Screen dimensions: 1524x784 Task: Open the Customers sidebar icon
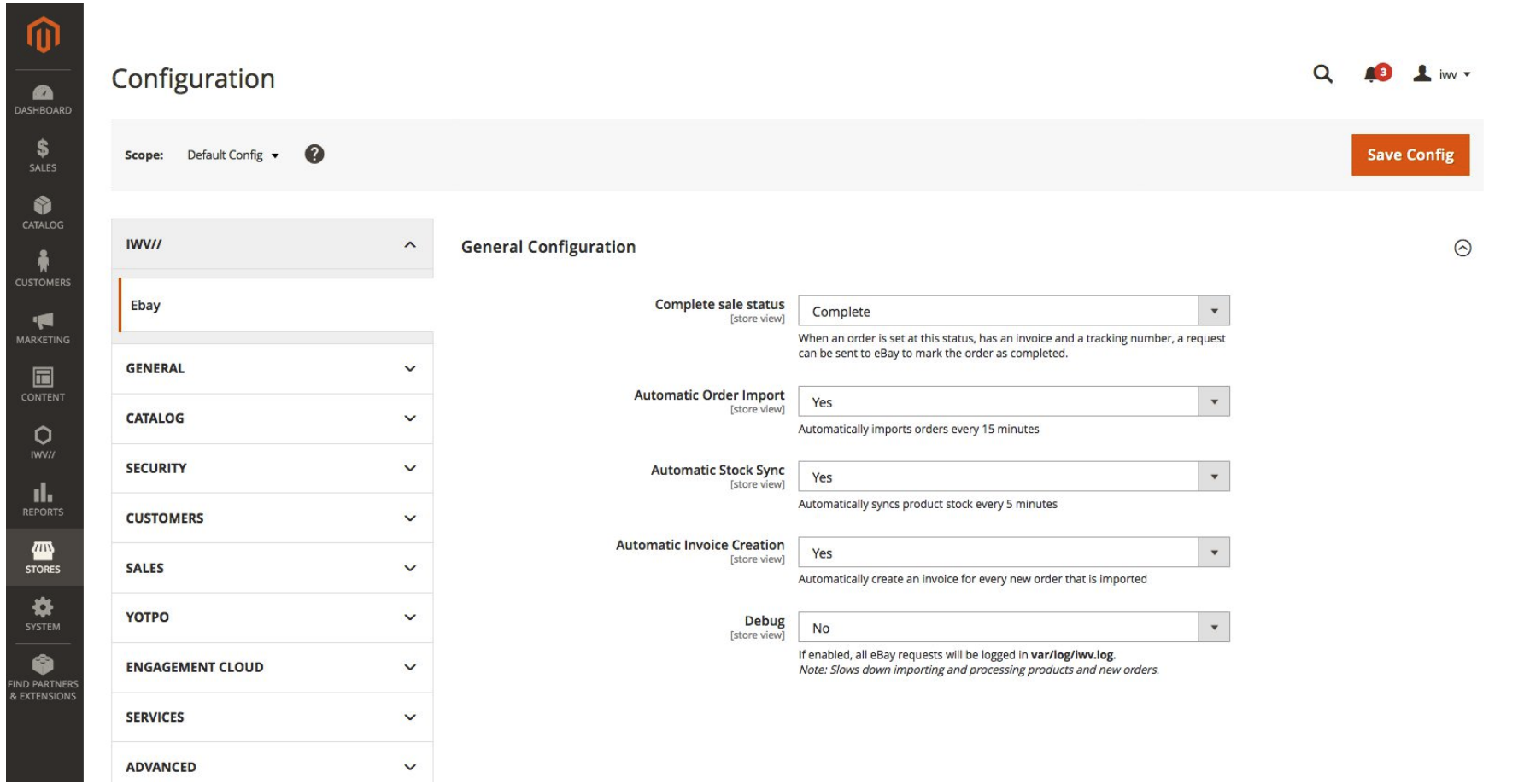(43, 269)
